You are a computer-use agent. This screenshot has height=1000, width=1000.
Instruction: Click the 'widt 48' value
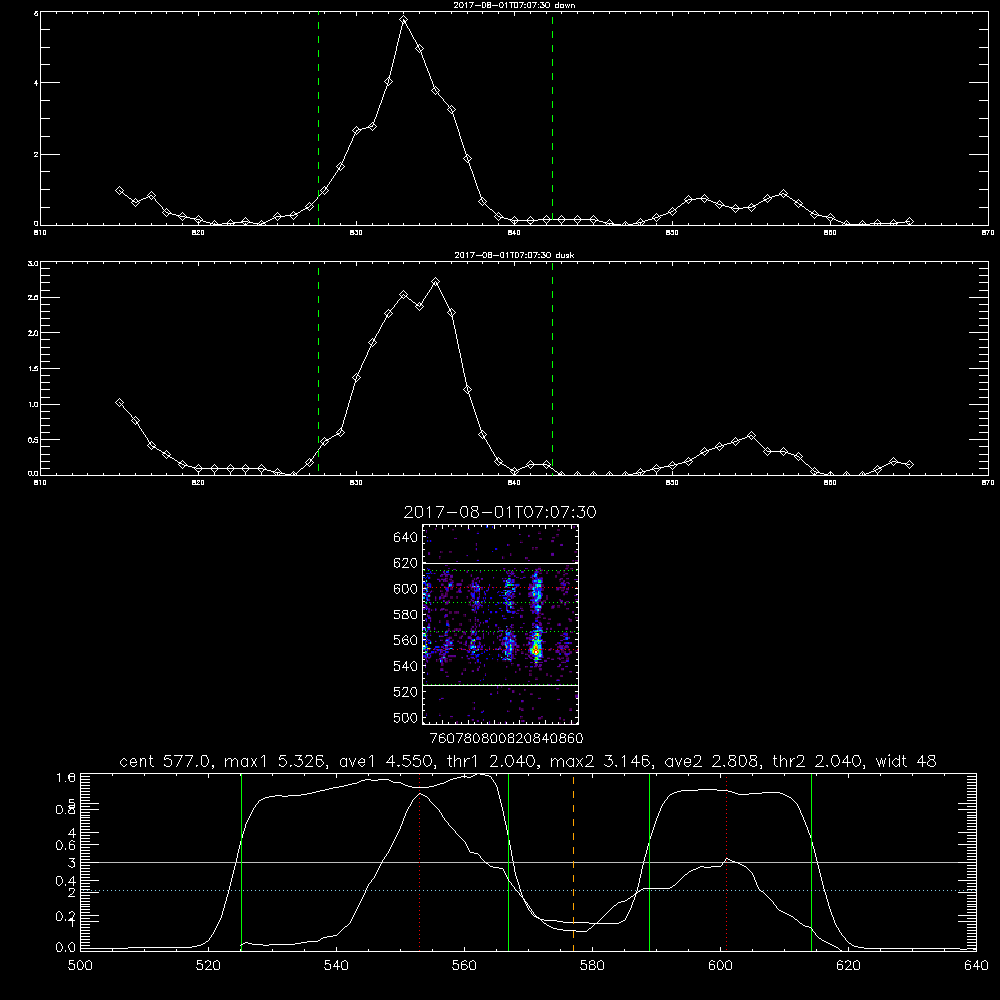906,761
